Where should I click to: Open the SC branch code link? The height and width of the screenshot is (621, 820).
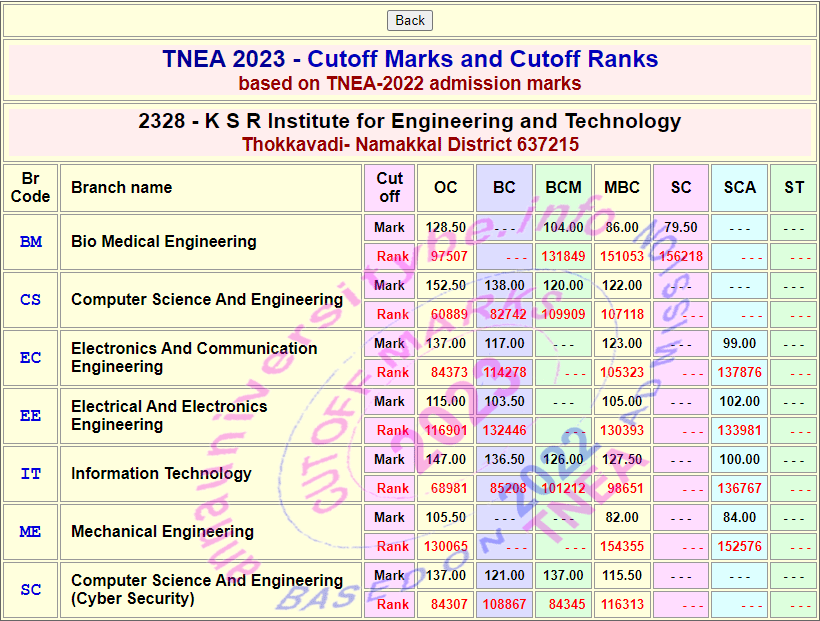(x=30, y=590)
